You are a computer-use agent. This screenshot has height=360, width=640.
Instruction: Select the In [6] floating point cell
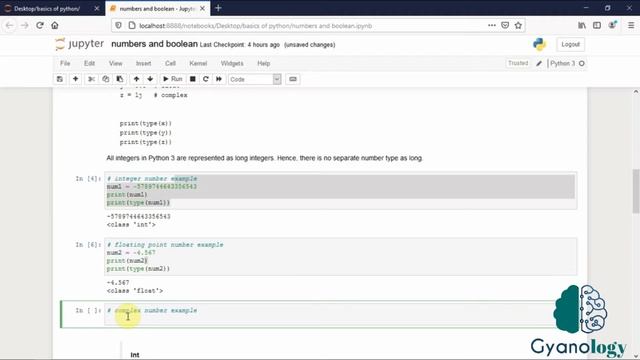point(340,257)
